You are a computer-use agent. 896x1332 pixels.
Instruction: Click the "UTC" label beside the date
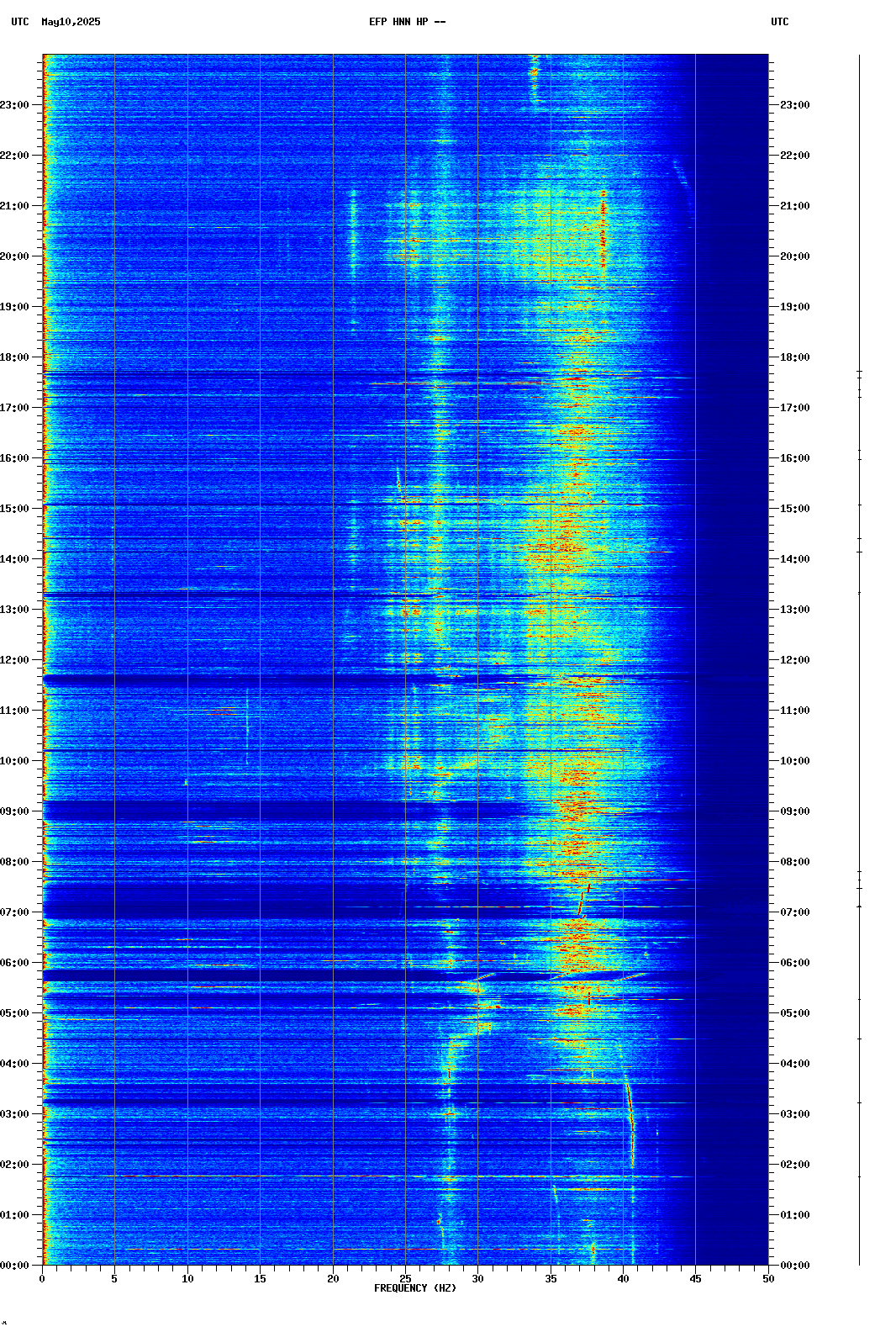pos(20,22)
